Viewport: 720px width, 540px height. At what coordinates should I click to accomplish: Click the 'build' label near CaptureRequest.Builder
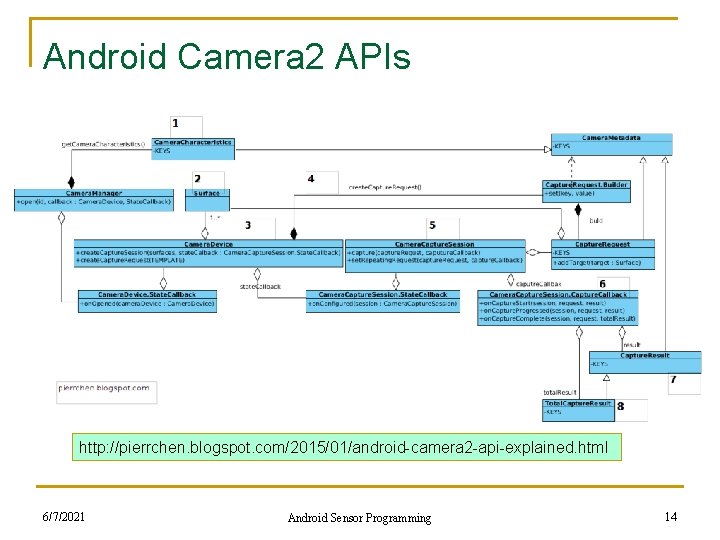(596, 220)
